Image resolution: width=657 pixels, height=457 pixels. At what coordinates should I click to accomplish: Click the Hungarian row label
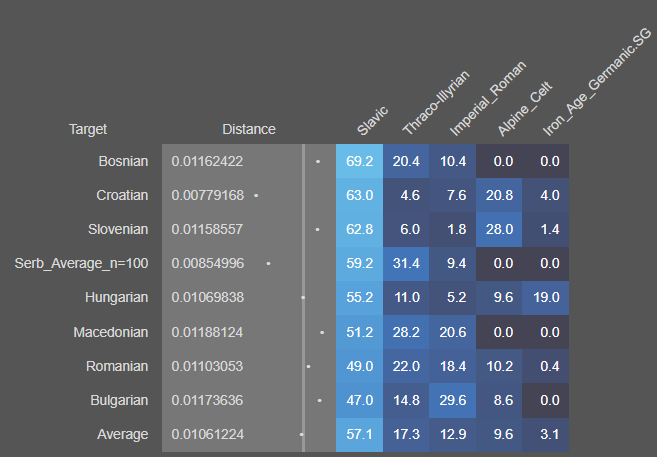(x=116, y=297)
